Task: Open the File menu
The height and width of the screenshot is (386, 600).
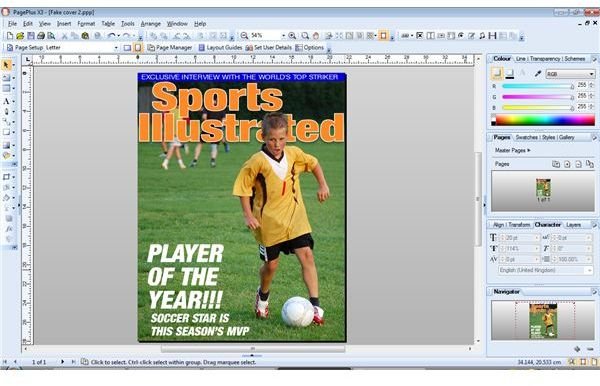Action: tap(12, 24)
